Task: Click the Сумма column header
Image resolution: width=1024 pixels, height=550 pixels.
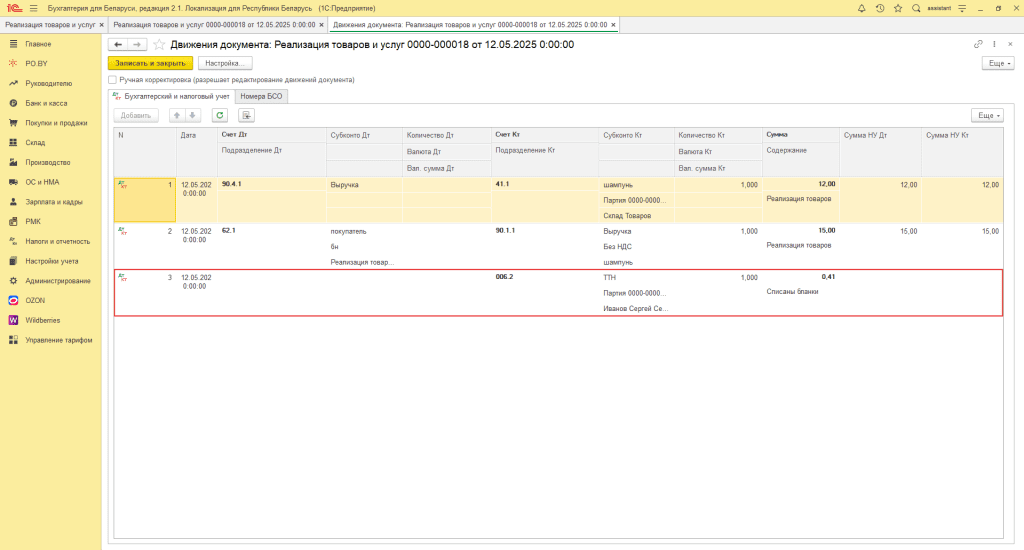Action: (x=801, y=135)
